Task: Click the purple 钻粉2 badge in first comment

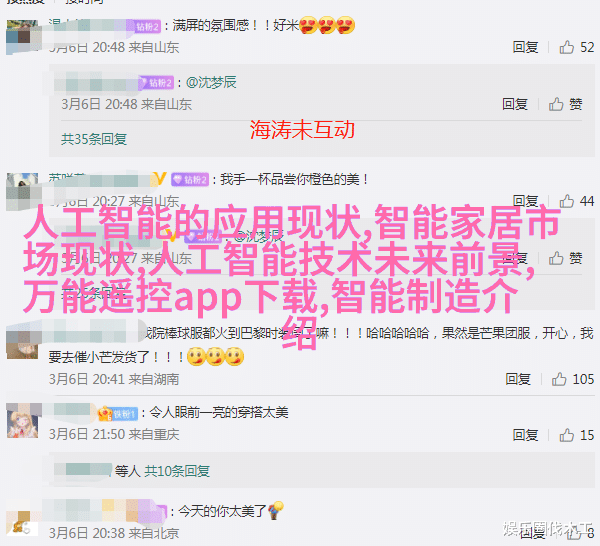Action: (x=147, y=26)
